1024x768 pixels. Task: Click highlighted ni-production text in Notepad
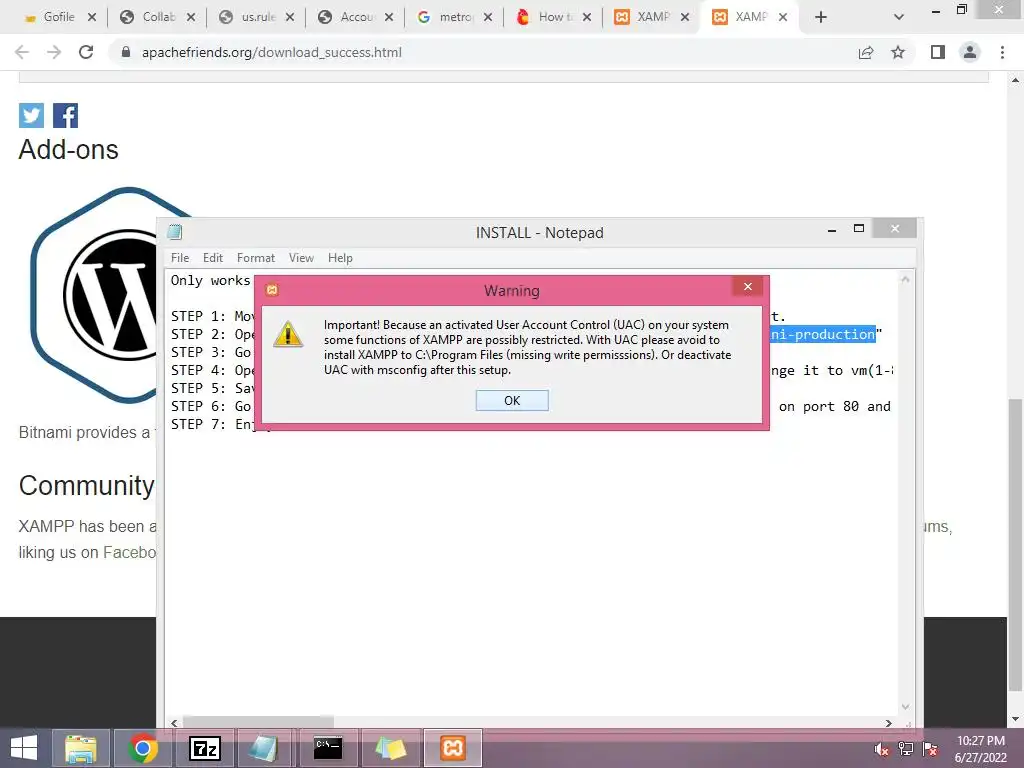point(823,334)
